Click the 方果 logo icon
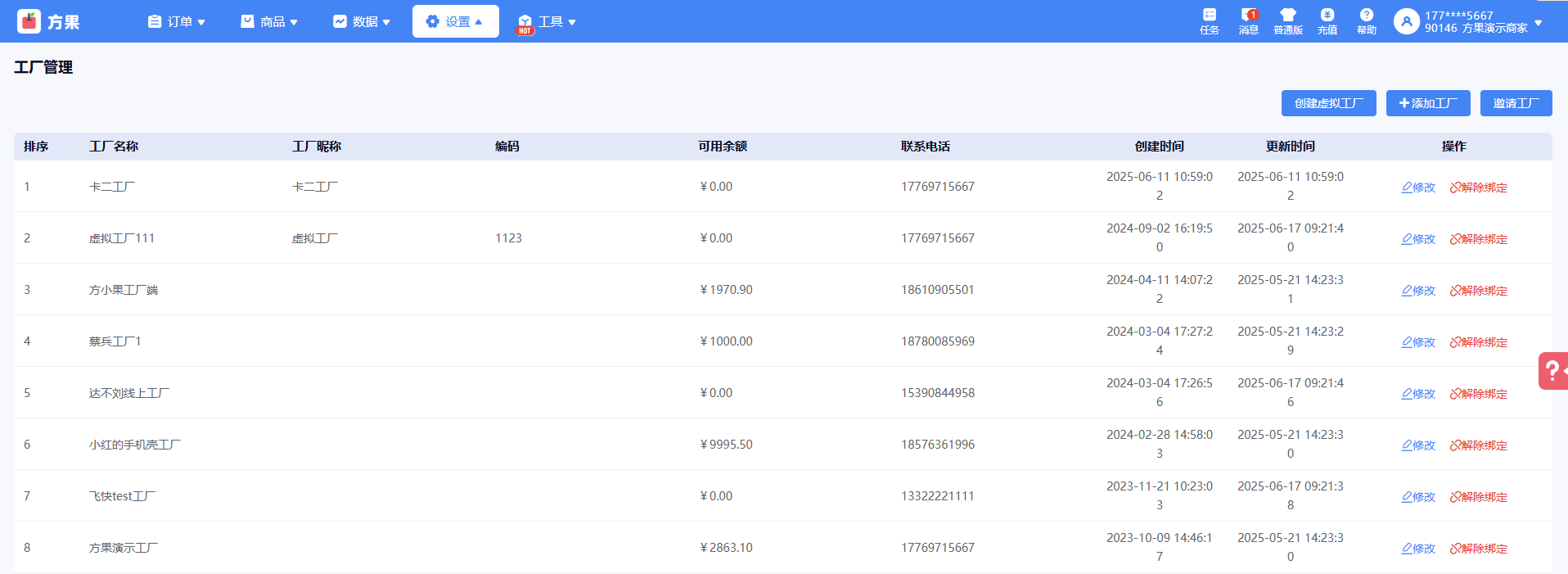Screen dimensions: 1568x574 [x=29, y=21]
